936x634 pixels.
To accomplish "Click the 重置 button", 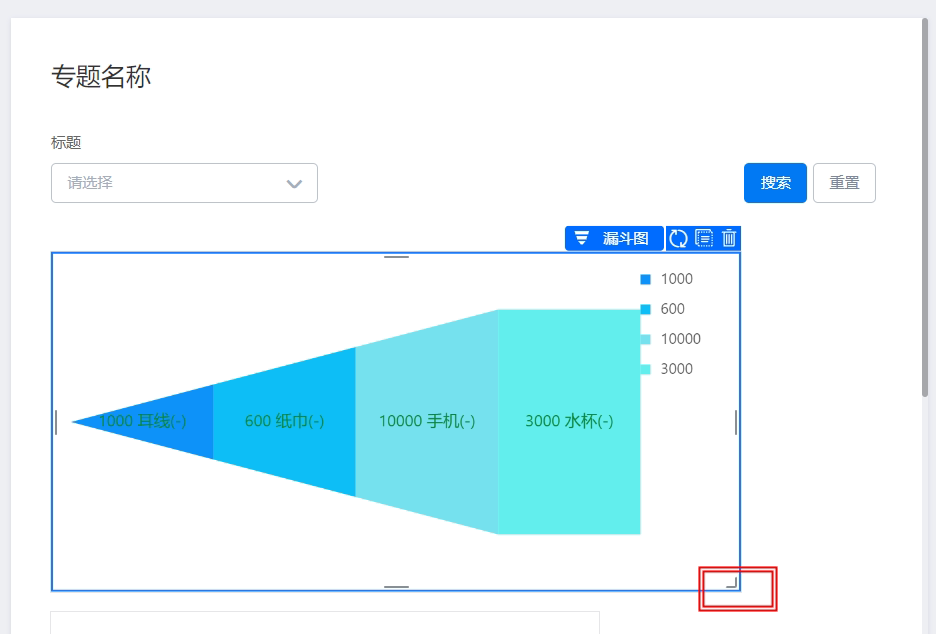I will pyautogui.click(x=844, y=183).
